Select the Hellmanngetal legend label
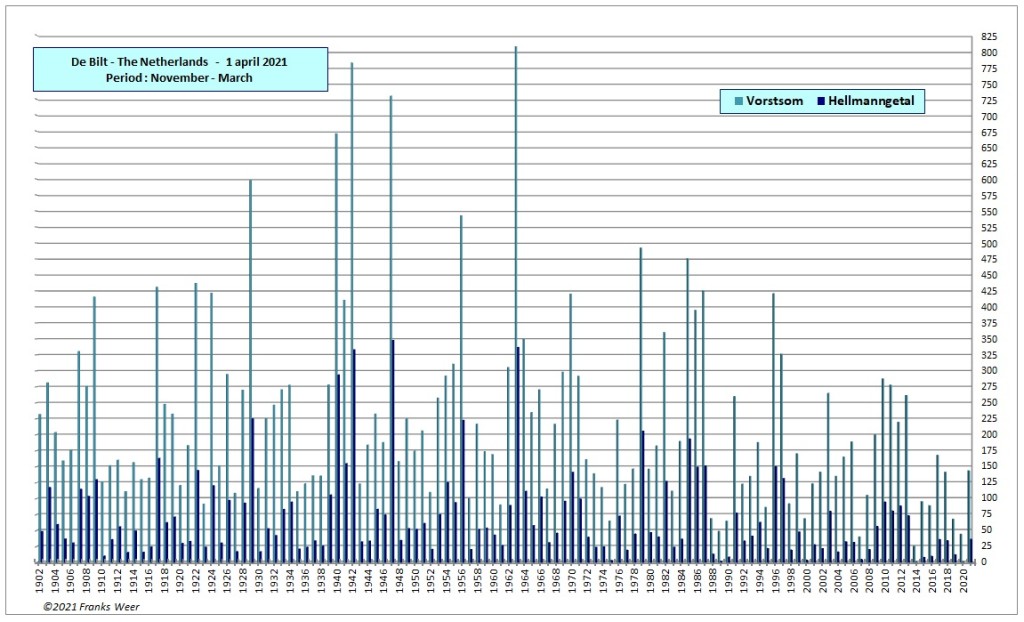 tap(872, 101)
